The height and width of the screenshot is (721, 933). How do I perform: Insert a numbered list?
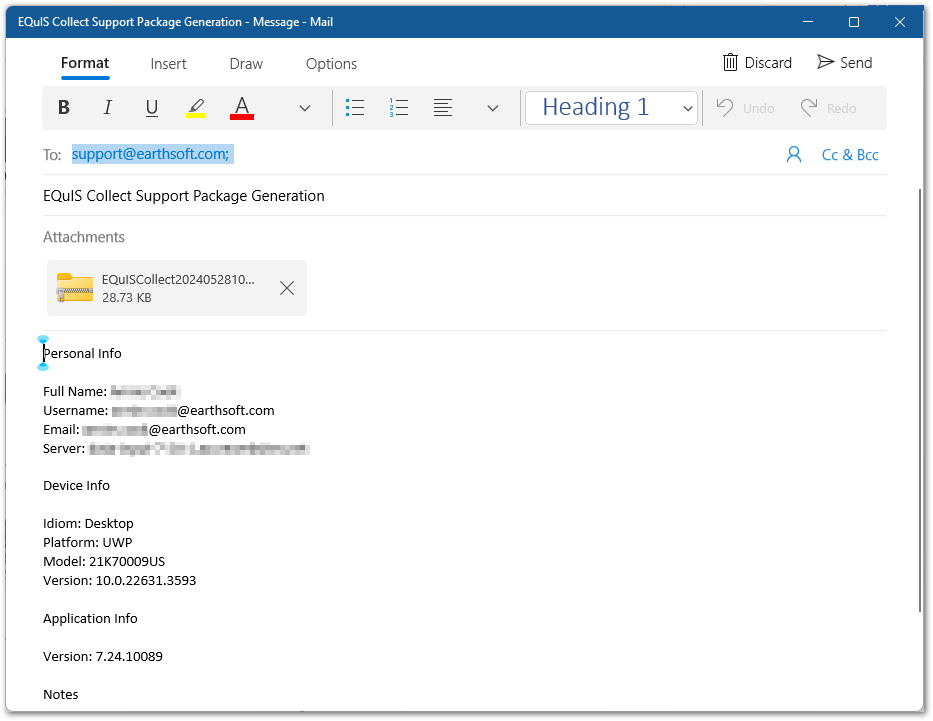(x=398, y=107)
